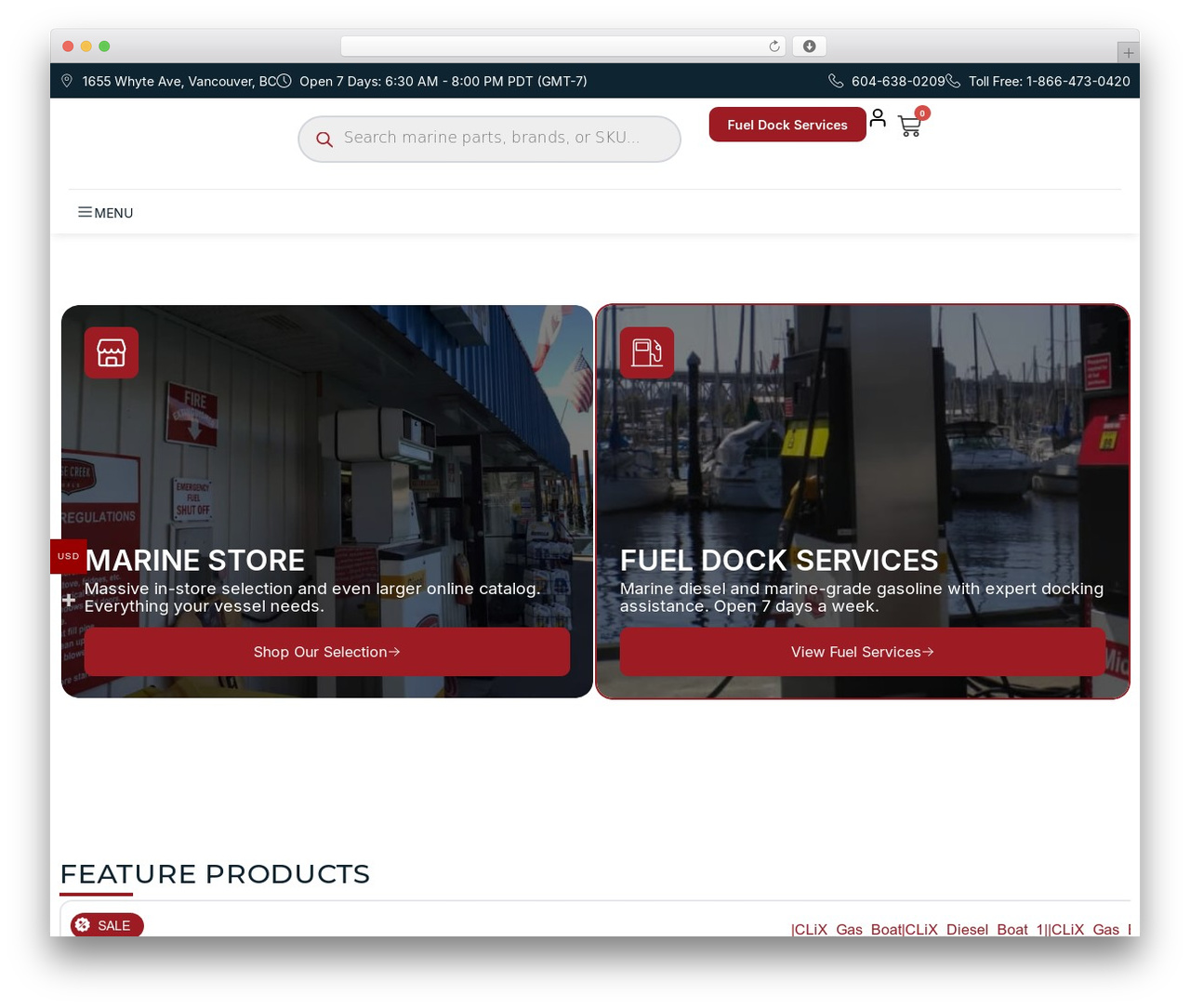The image size is (1190, 1008).
Task: Click the FEATURE PRODUCTS heading
Action: click(215, 874)
